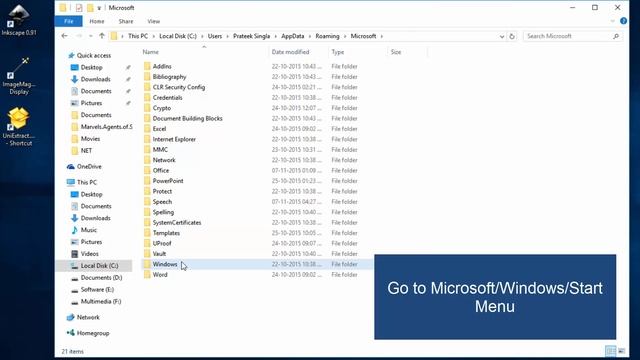Jump to Local Disk (C:) breadcrumb
The image size is (640, 360).
click(x=178, y=36)
